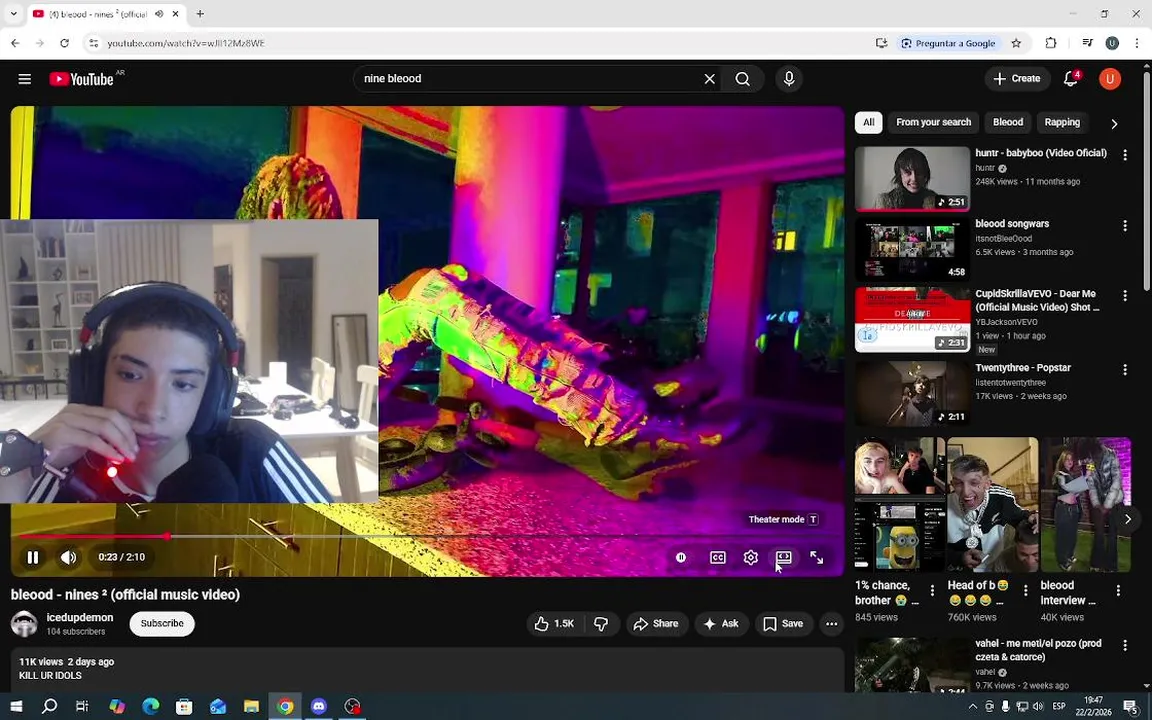Open the Ask AI button

click(x=721, y=623)
